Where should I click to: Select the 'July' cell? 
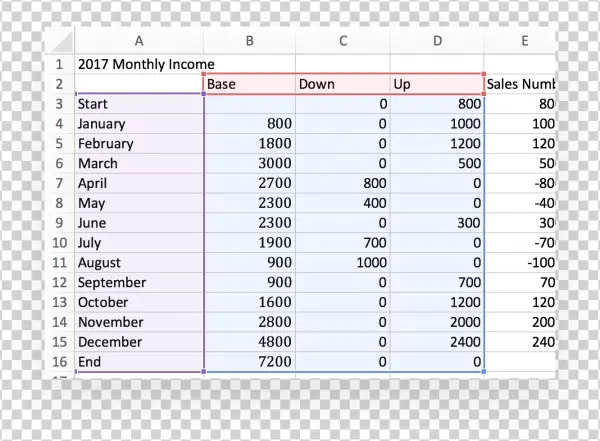[139, 243]
